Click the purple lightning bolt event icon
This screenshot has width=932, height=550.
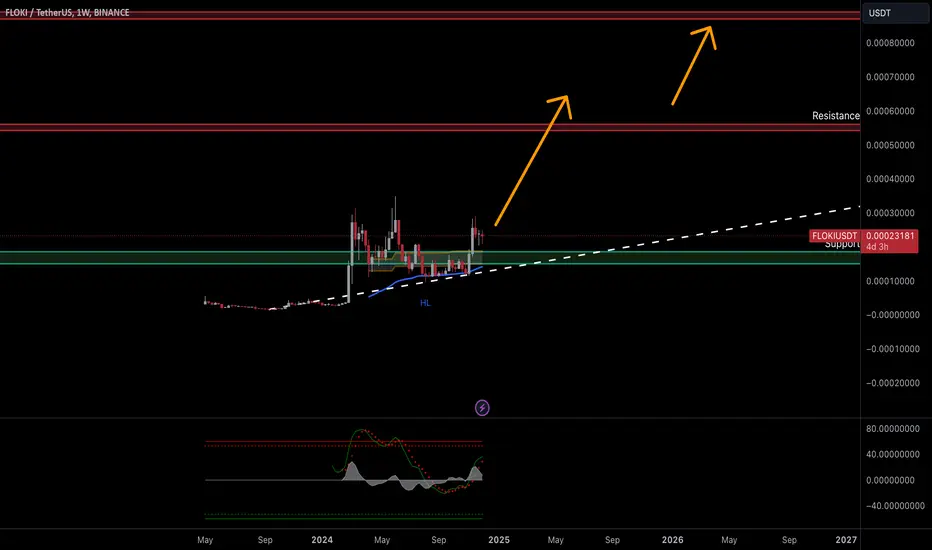tap(482, 408)
